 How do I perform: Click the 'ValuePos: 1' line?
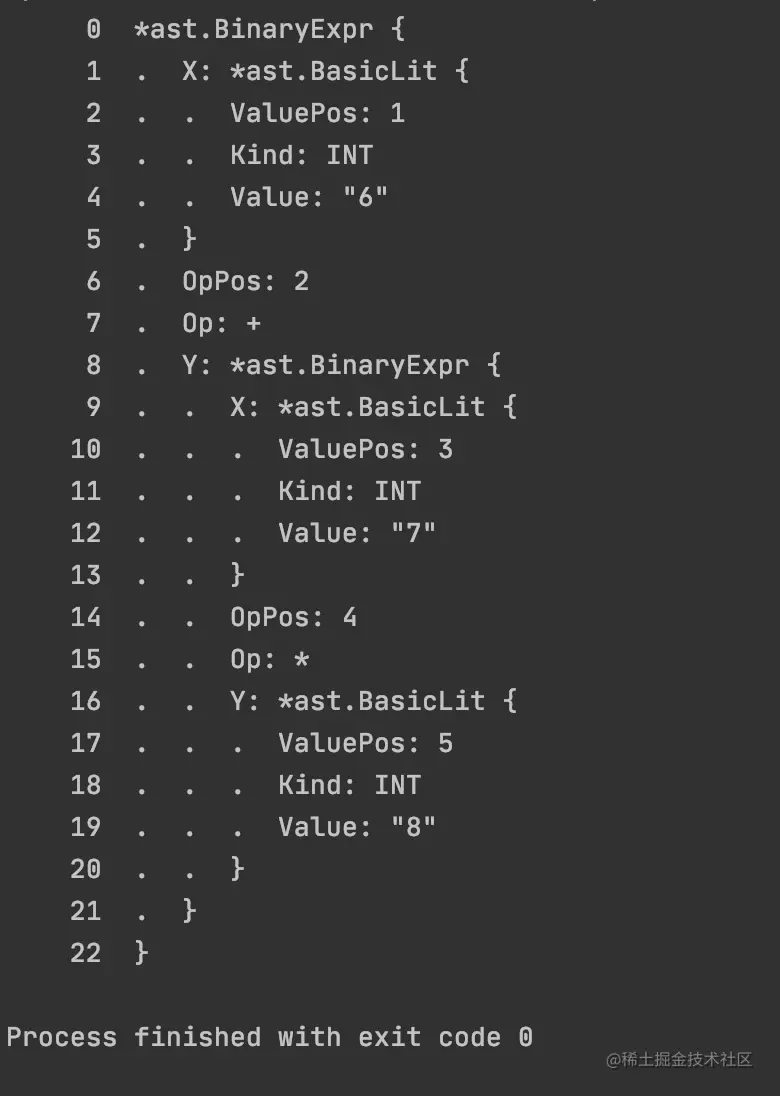[317, 113]
